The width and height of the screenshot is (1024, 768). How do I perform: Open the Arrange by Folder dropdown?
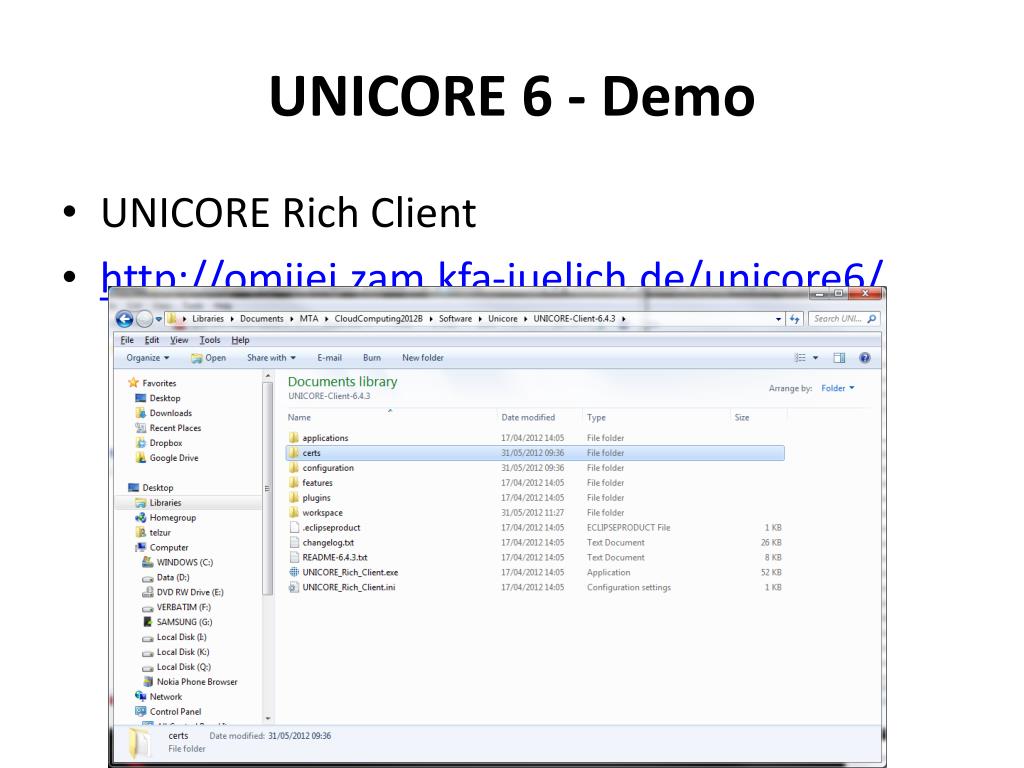[x=837, y=389]
